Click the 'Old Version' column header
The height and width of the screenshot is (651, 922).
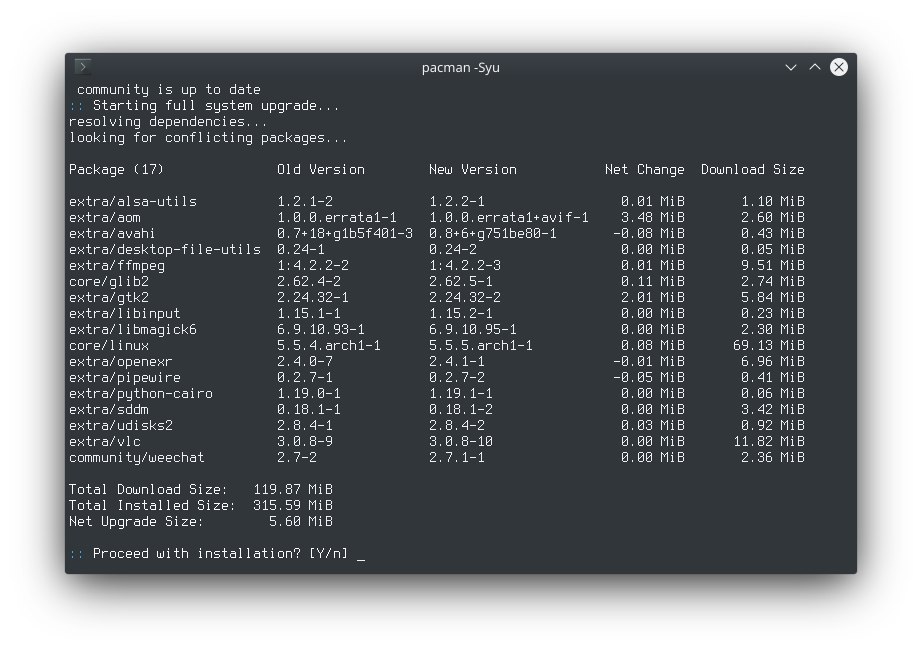pos(321,170)
